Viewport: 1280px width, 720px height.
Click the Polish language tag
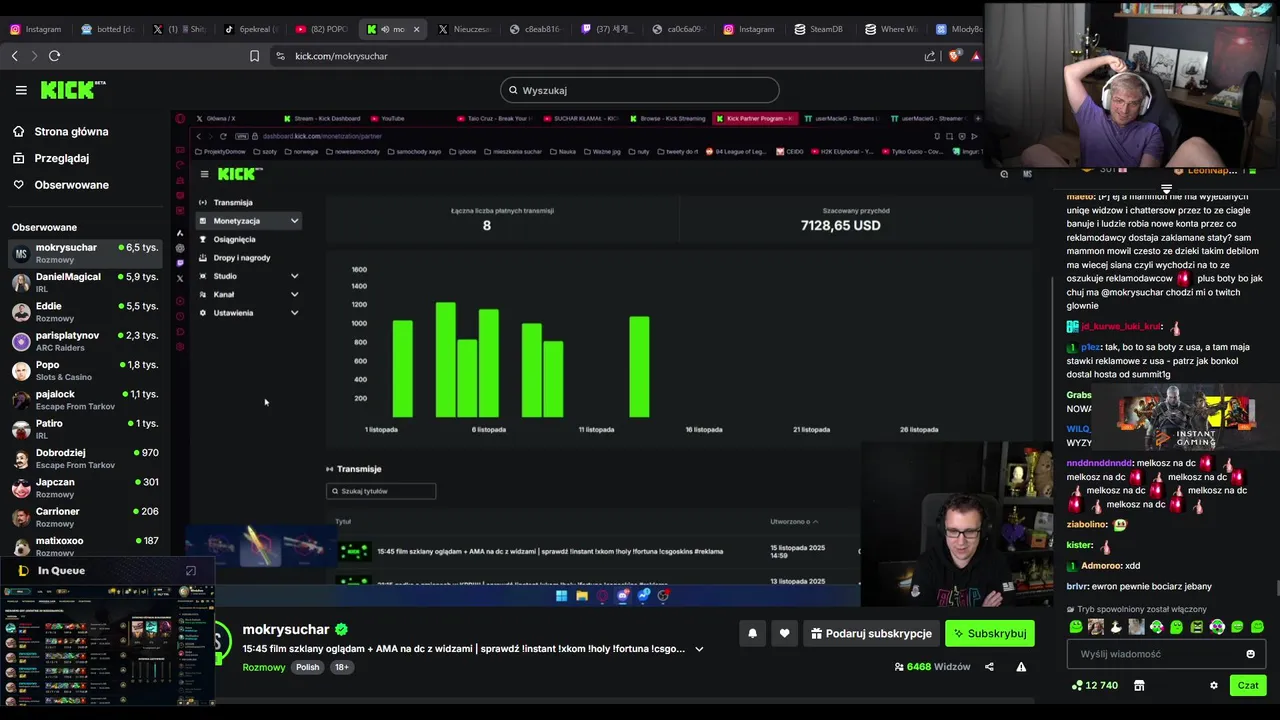308,667
